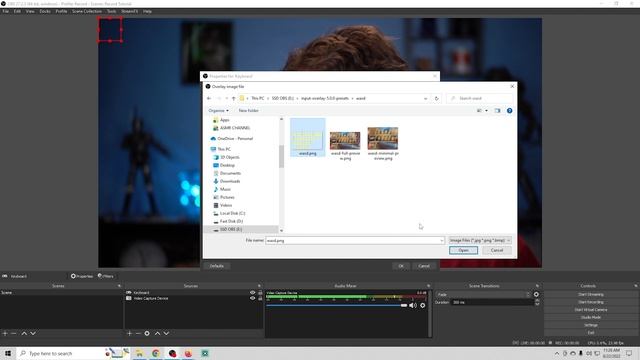Refresh the file dialog folder view
The height and width of the screenshot is (360, 640).
[x=436, y=98]
